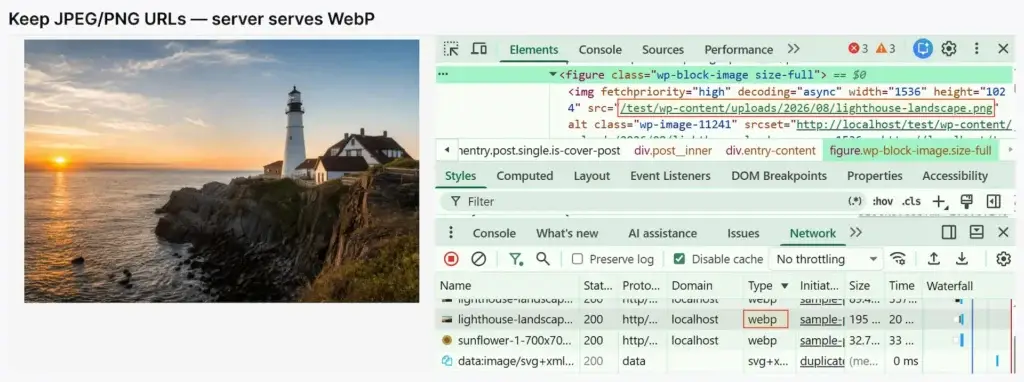Stop recording network log with red button
The width and height of the screenshot is (1024, 382).
451,259
